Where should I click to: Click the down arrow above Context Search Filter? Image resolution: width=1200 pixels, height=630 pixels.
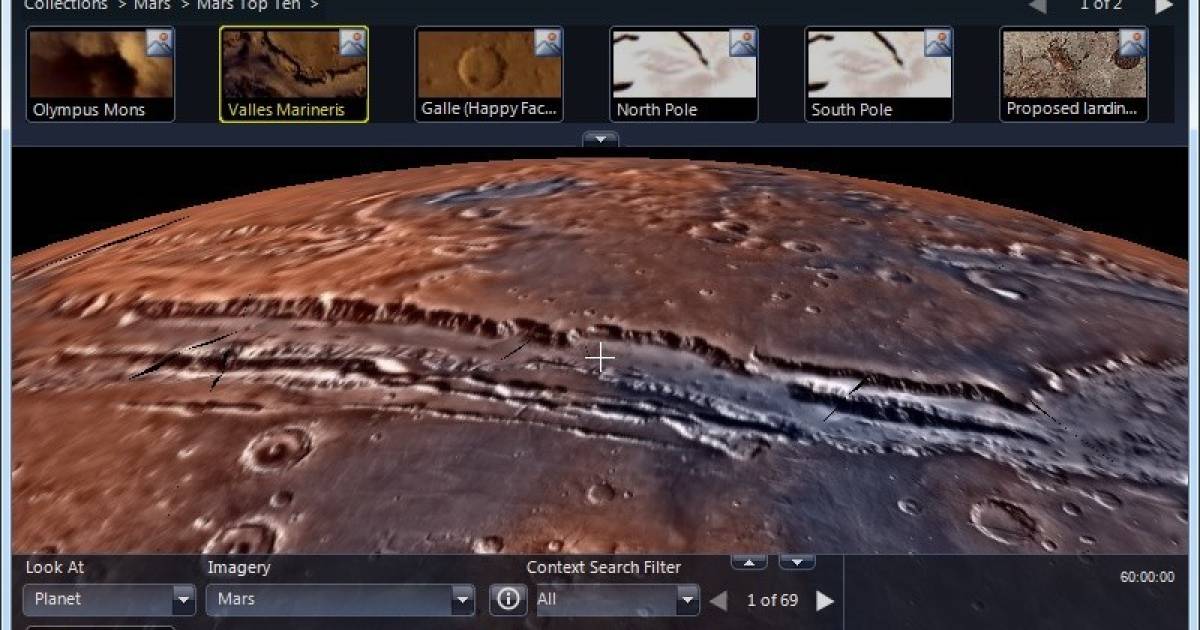[795, 562]
